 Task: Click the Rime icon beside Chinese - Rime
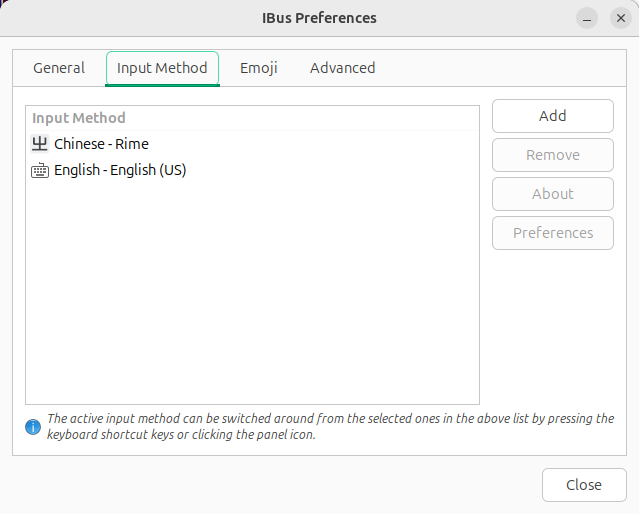coord(40,144)
